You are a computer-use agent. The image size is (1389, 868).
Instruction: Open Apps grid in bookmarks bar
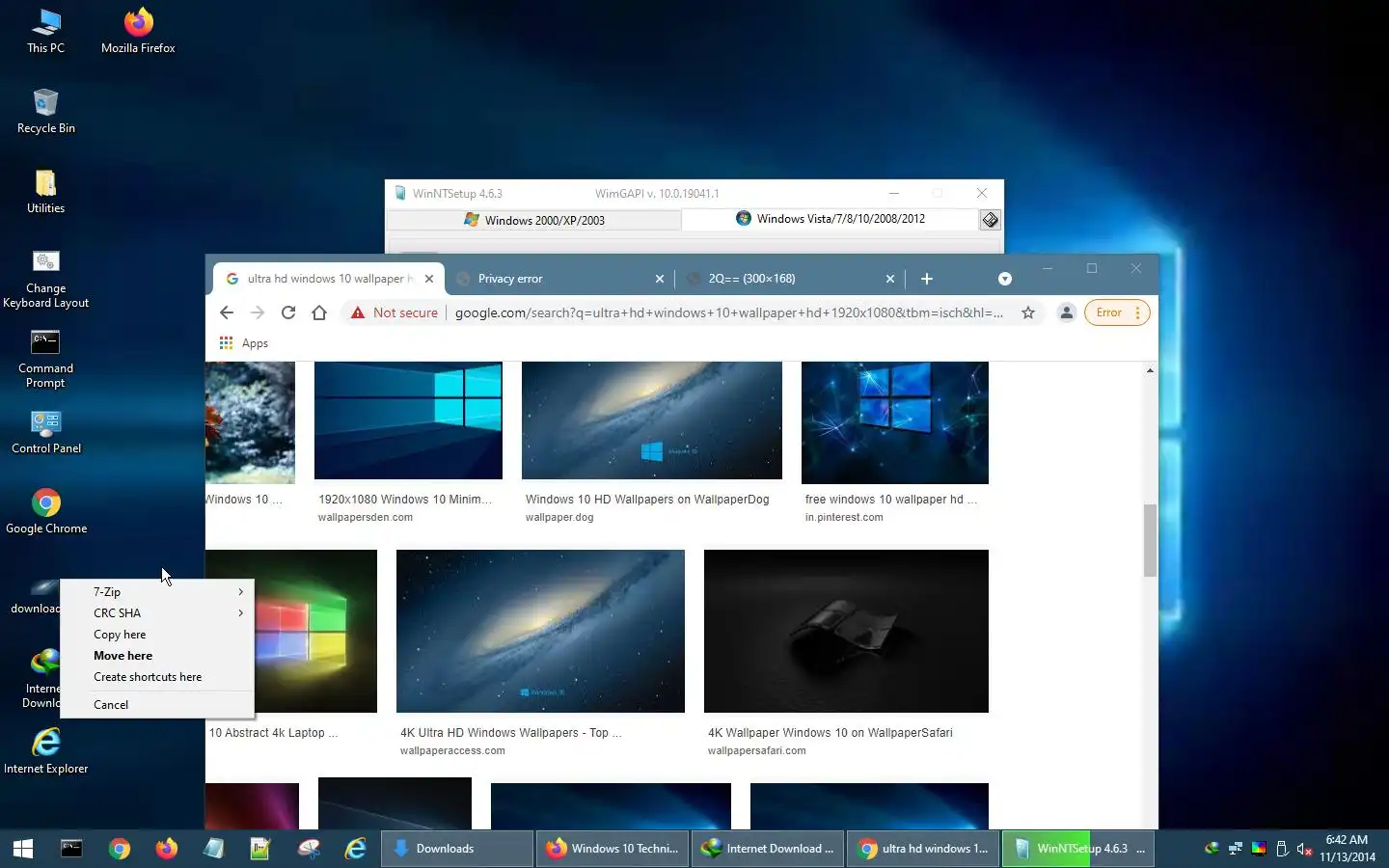coord(243,343)
